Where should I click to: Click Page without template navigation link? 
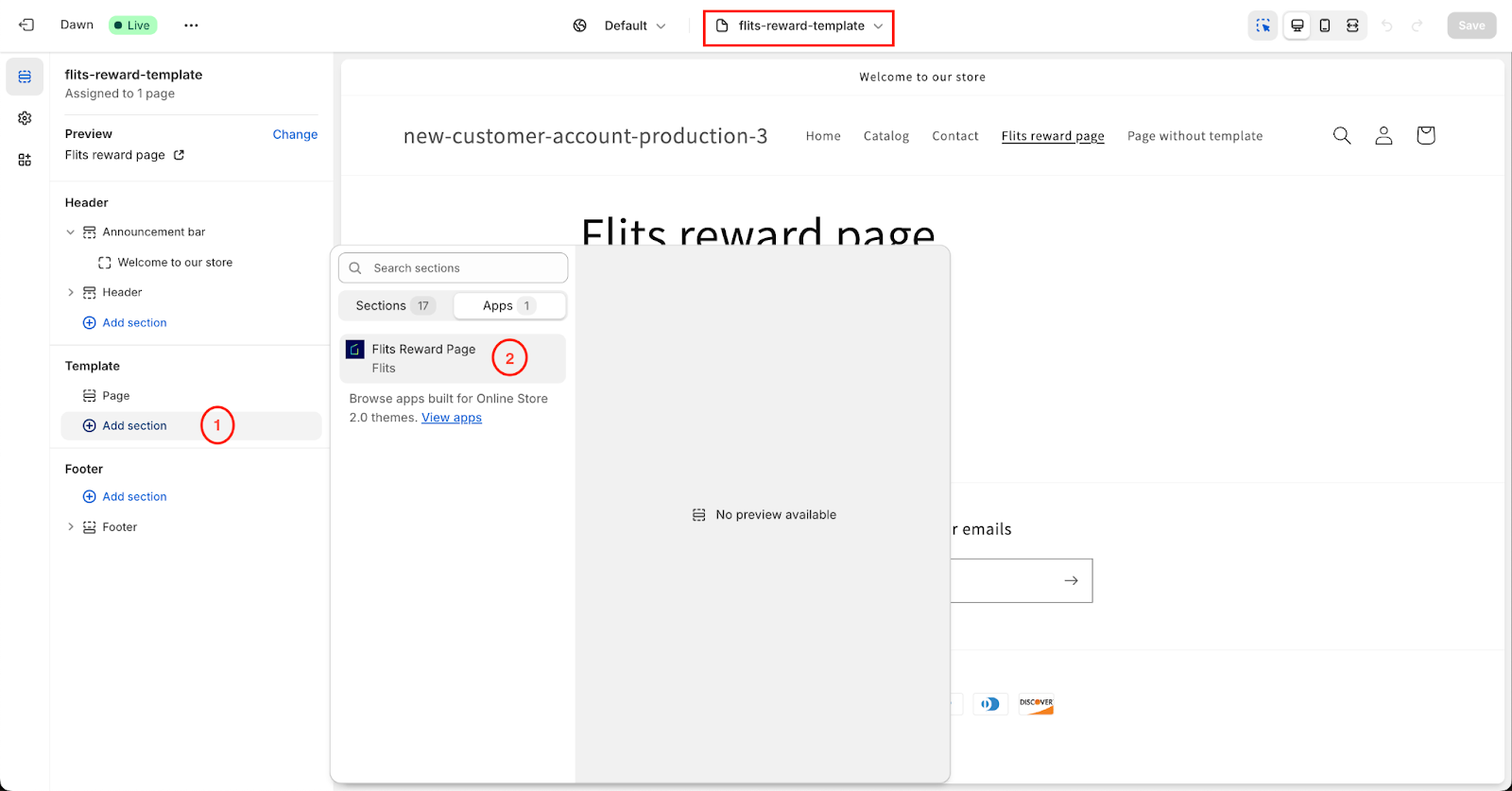pyautogui.click(x=1194, y=136)
